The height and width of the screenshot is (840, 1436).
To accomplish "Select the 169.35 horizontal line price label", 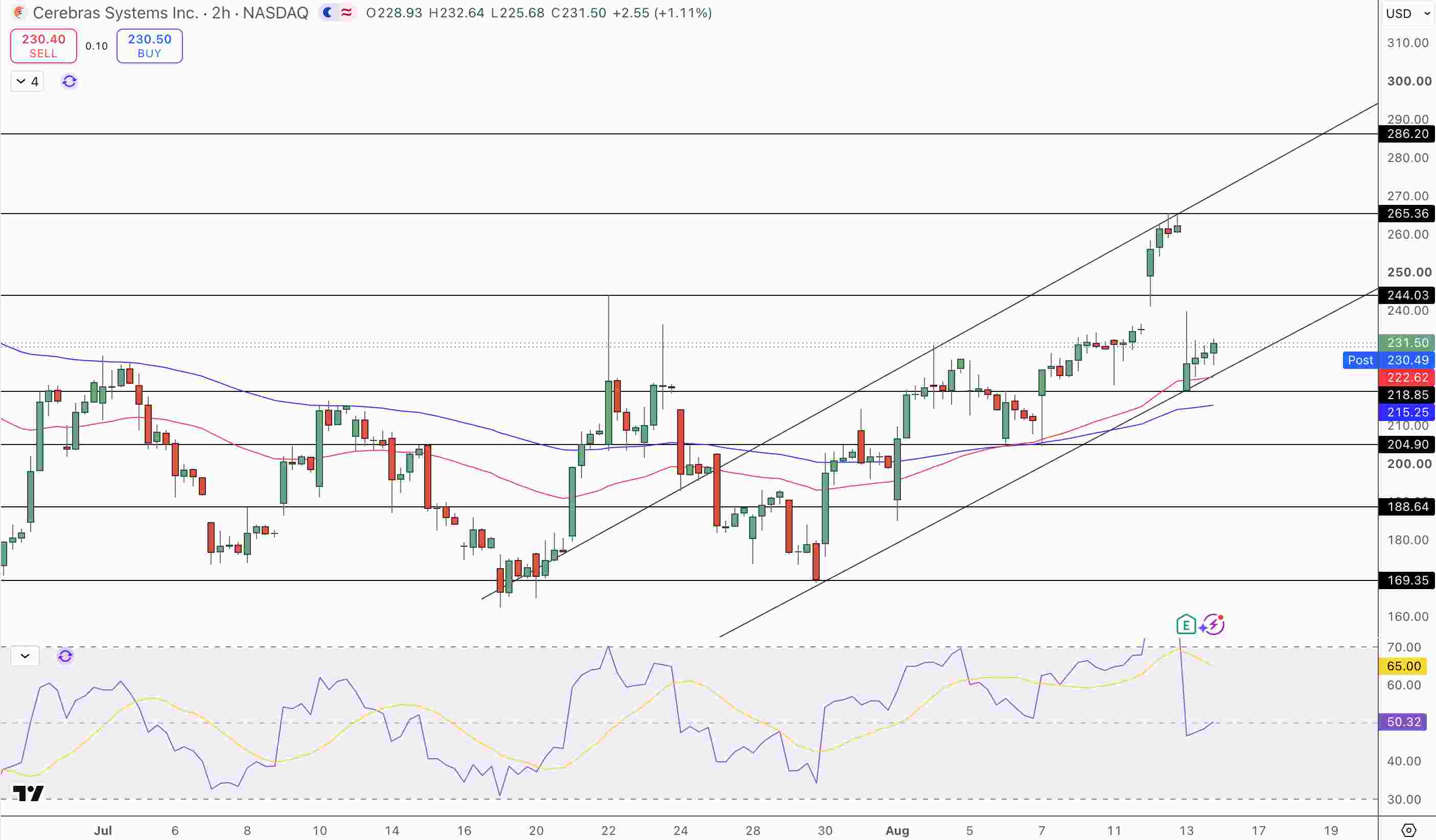I will pyautogui.click(x=1407, y=580).
